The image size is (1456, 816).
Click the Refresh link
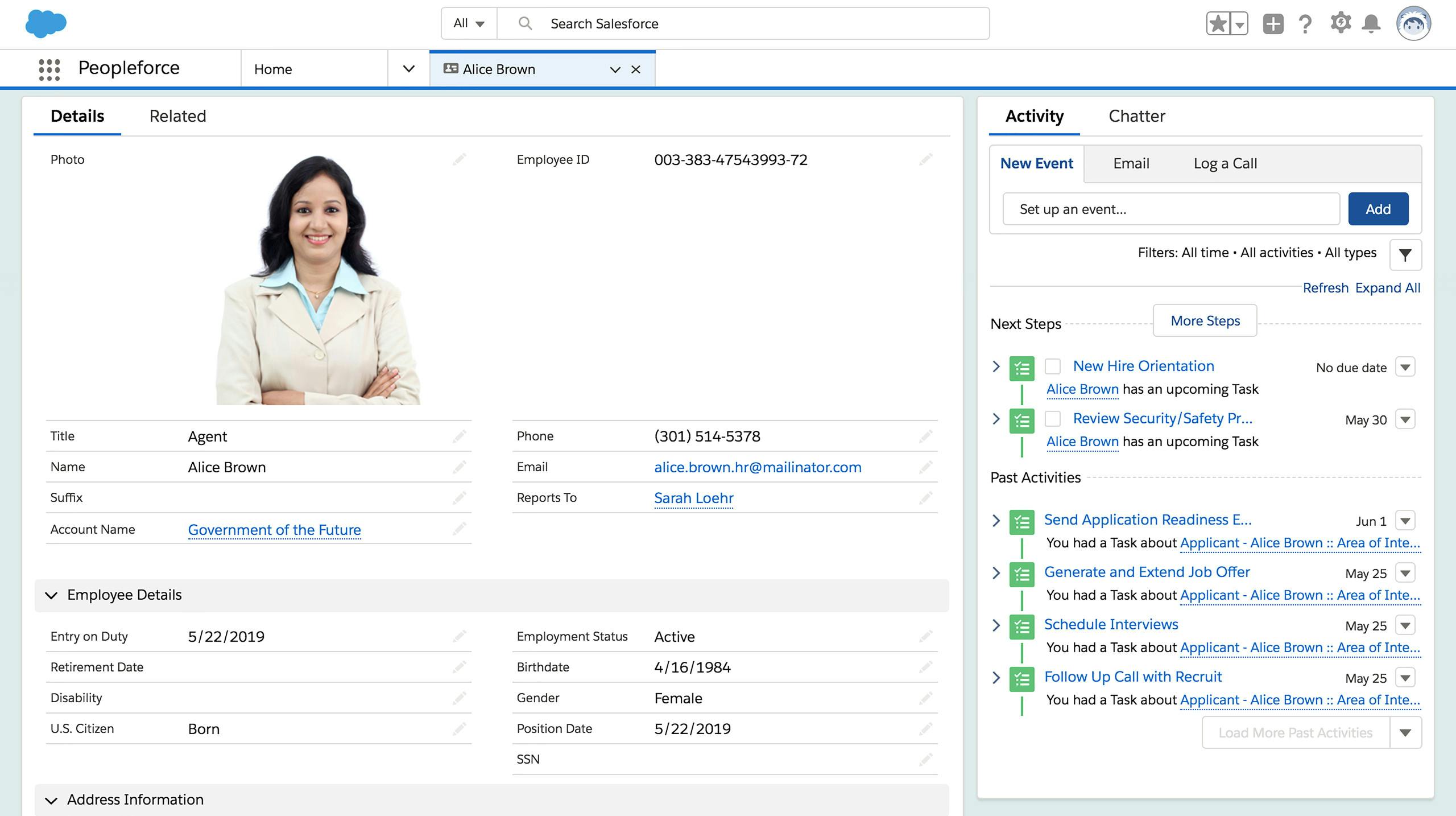(x=1325, y=288)
